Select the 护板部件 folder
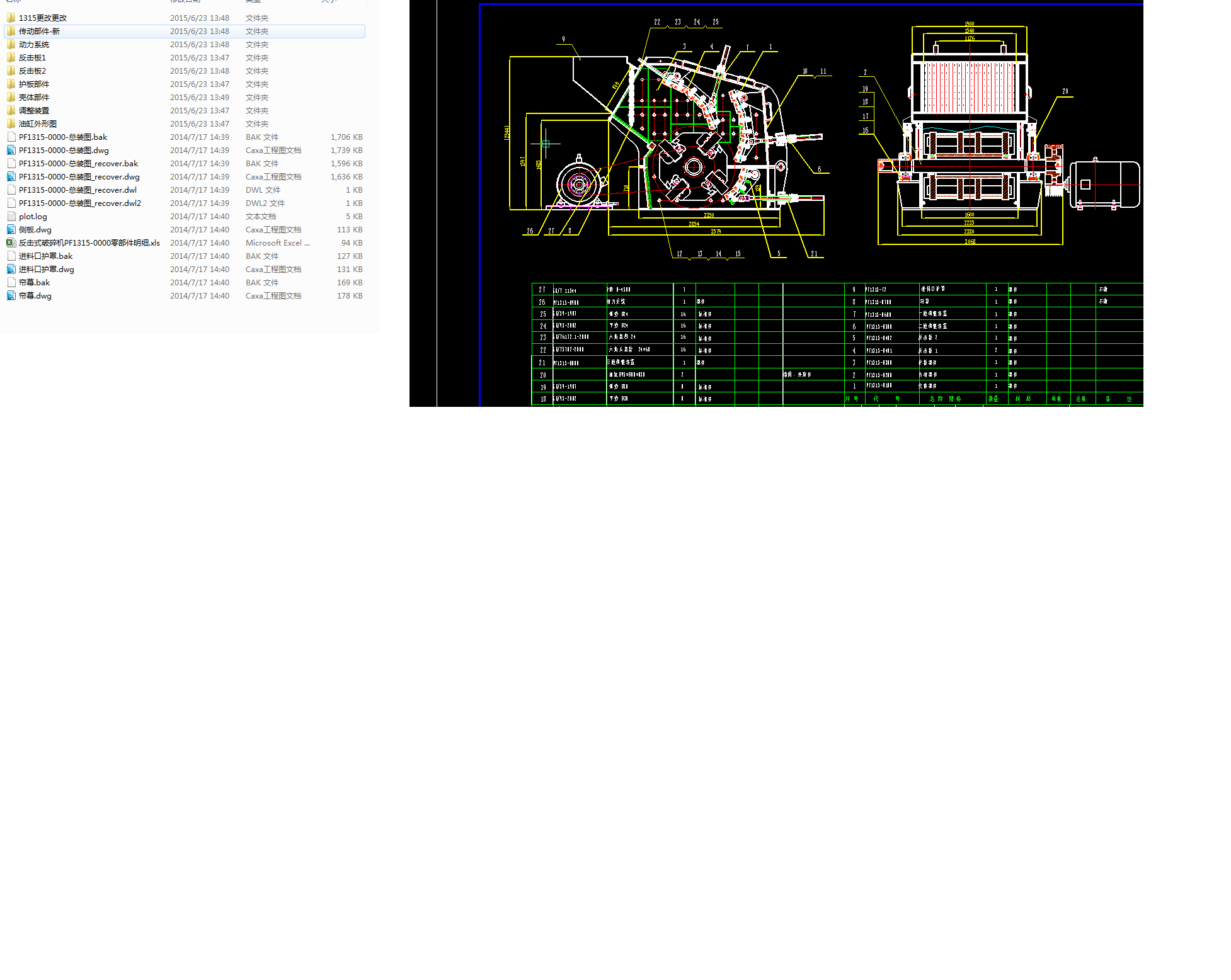Image resolution: width=1231 pixels, height=980 pixels. pyautogui.click(x=34, y=84)
